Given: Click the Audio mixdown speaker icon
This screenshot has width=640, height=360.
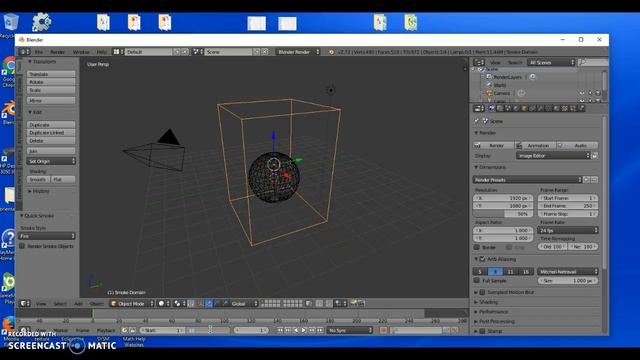Looking at the screenshot, I should pos(560,145).
